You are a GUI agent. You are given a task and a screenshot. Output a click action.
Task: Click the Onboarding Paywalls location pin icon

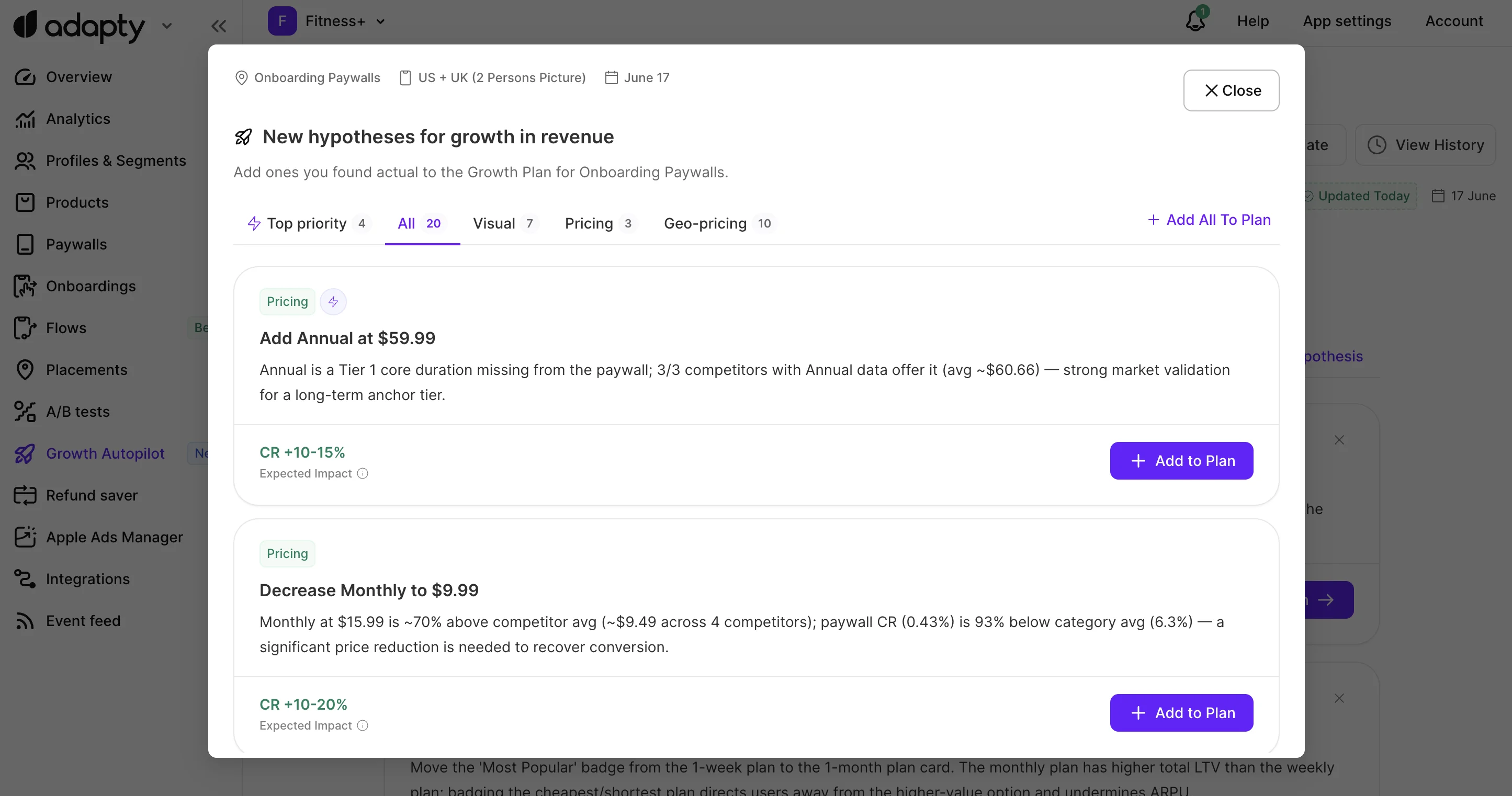(241, 77)
